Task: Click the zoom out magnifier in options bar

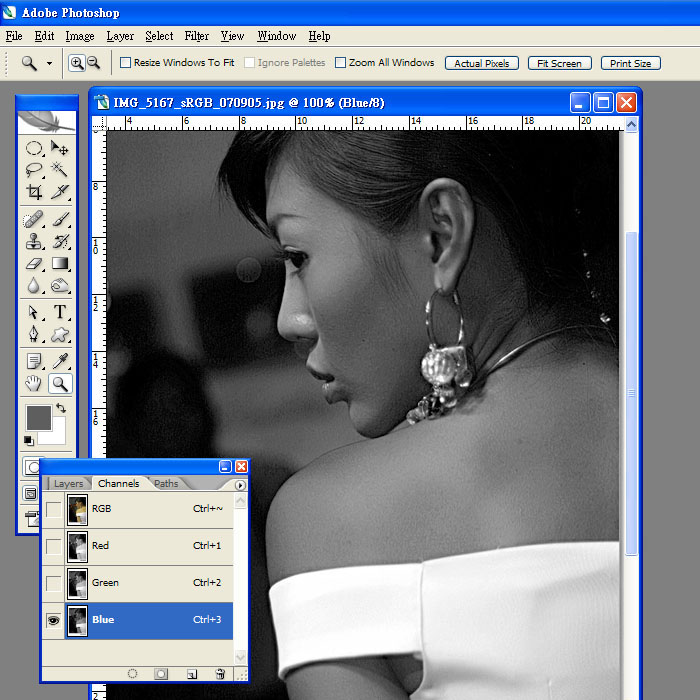Action: [94, 63]
